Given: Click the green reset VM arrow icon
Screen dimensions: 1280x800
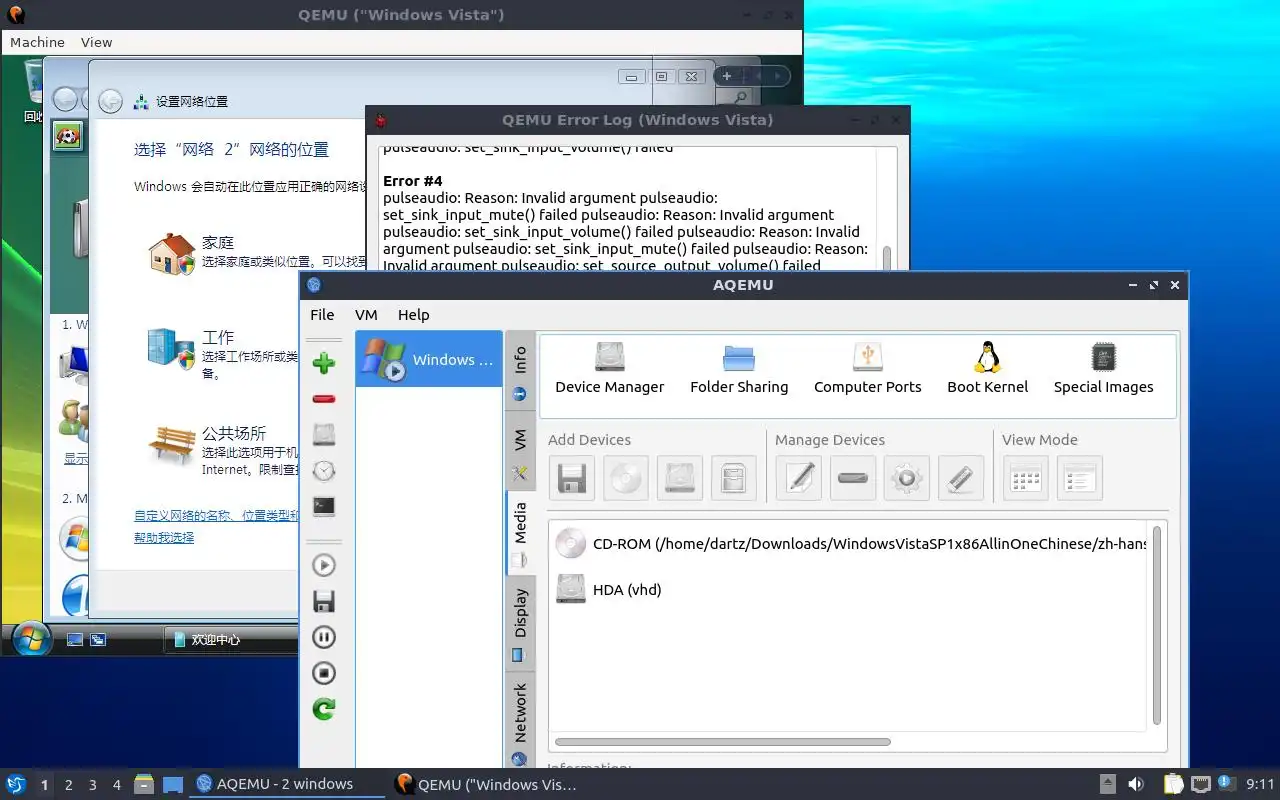Looking at the screenshot, I should click(x=324, y=709).
